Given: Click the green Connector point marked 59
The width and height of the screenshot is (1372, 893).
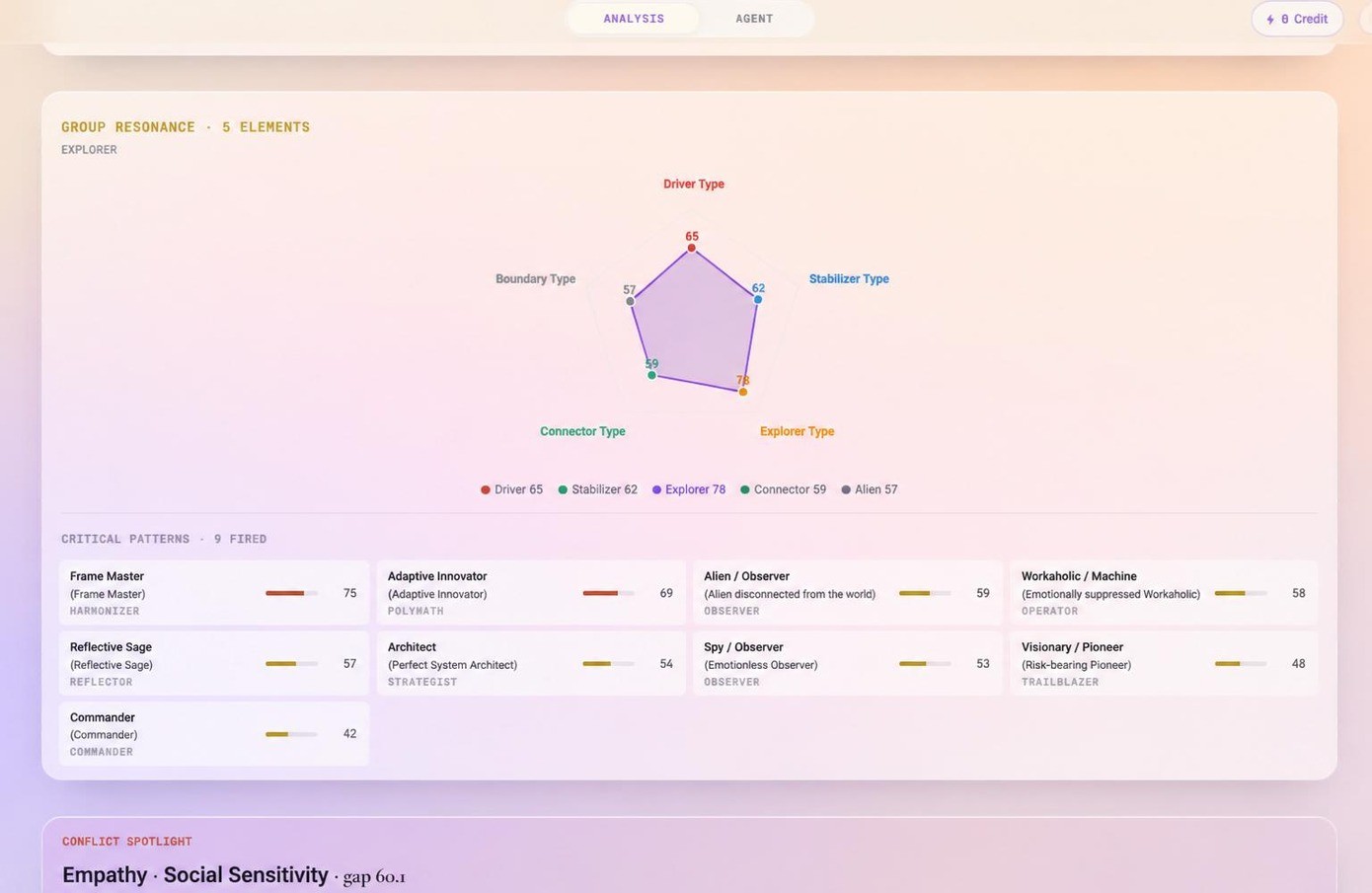Looking at the screenshot, I should (x=651, y=375).
